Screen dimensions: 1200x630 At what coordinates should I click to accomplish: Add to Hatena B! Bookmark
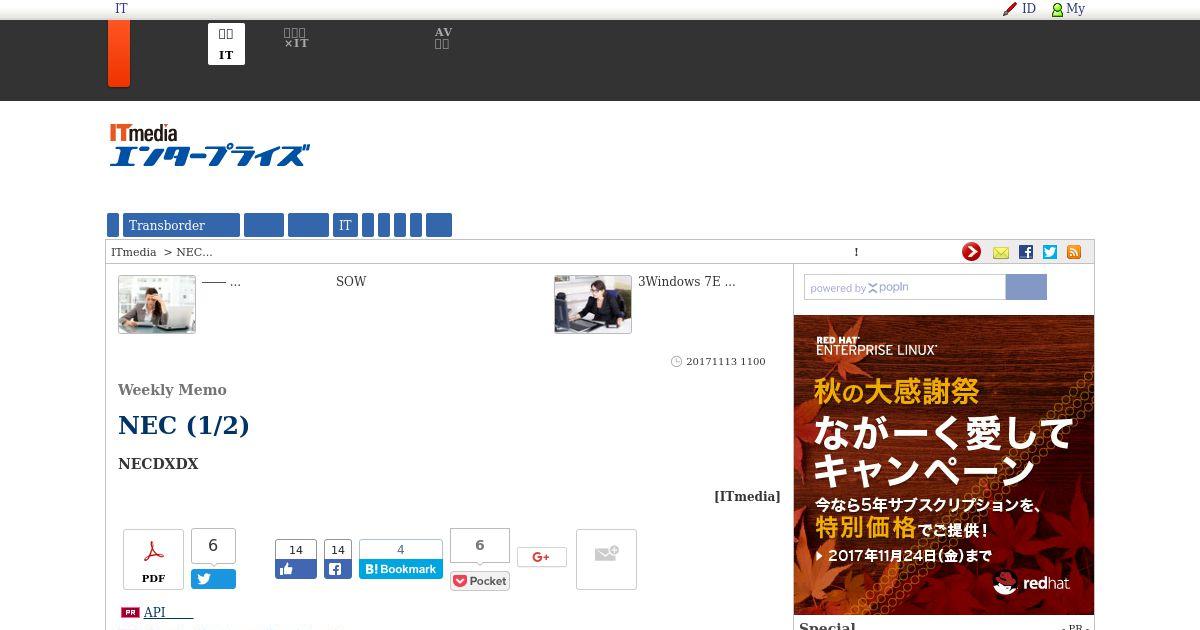click(x=401, y=569)
